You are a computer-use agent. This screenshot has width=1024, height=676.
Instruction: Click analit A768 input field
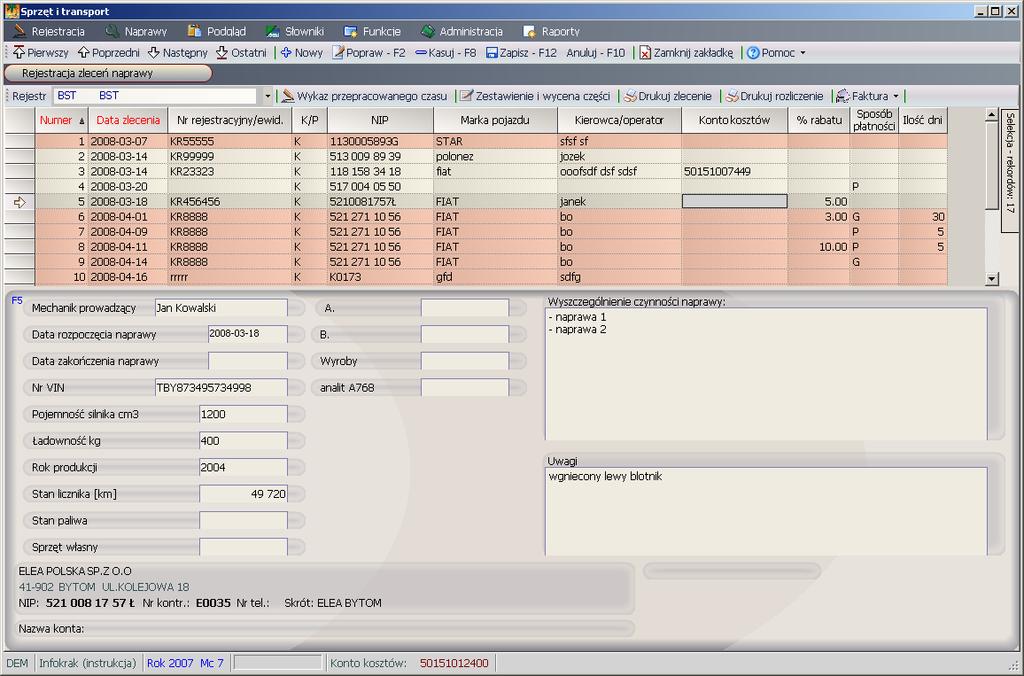[465, 387]
